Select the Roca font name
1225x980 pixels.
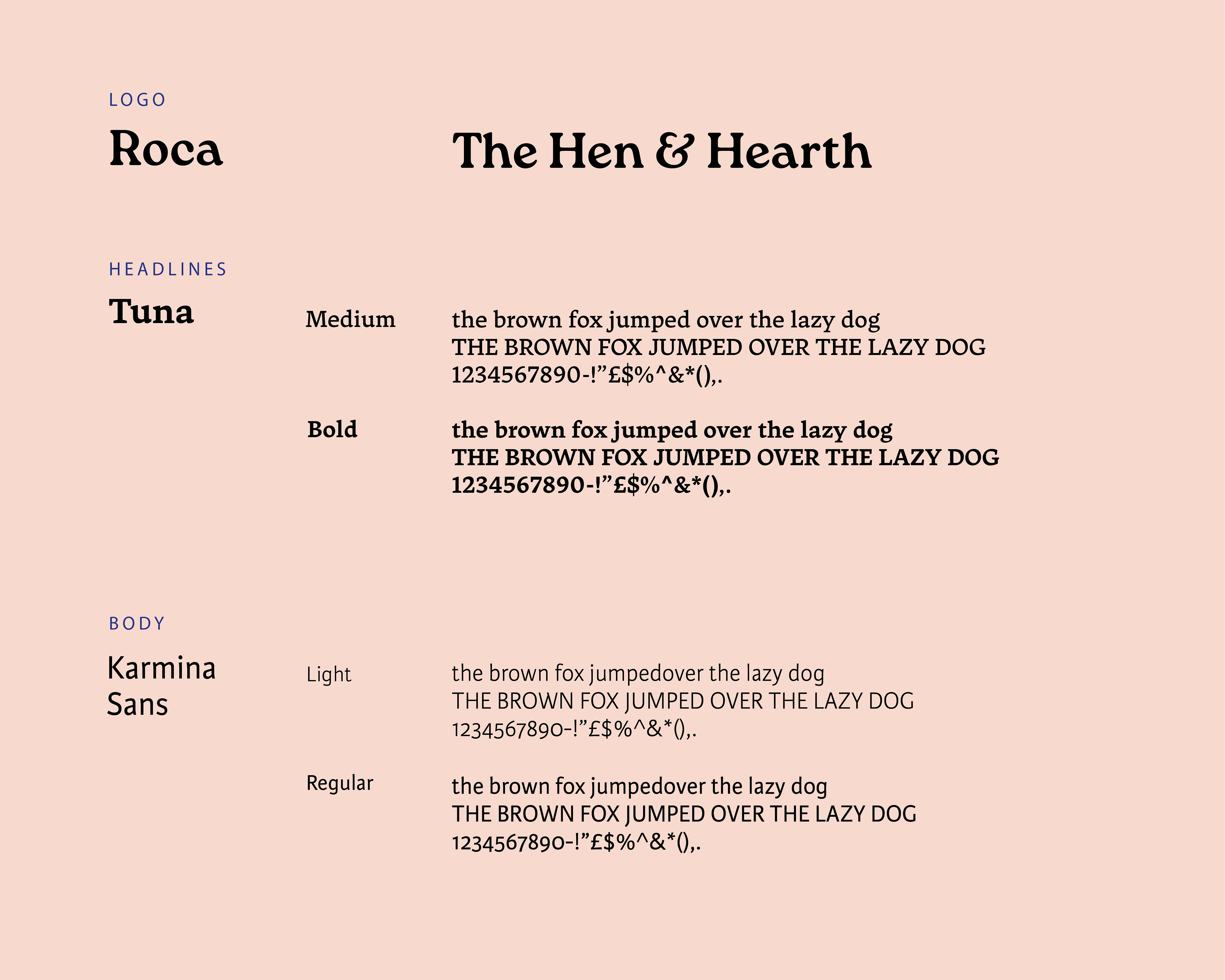tap(165, 149)
